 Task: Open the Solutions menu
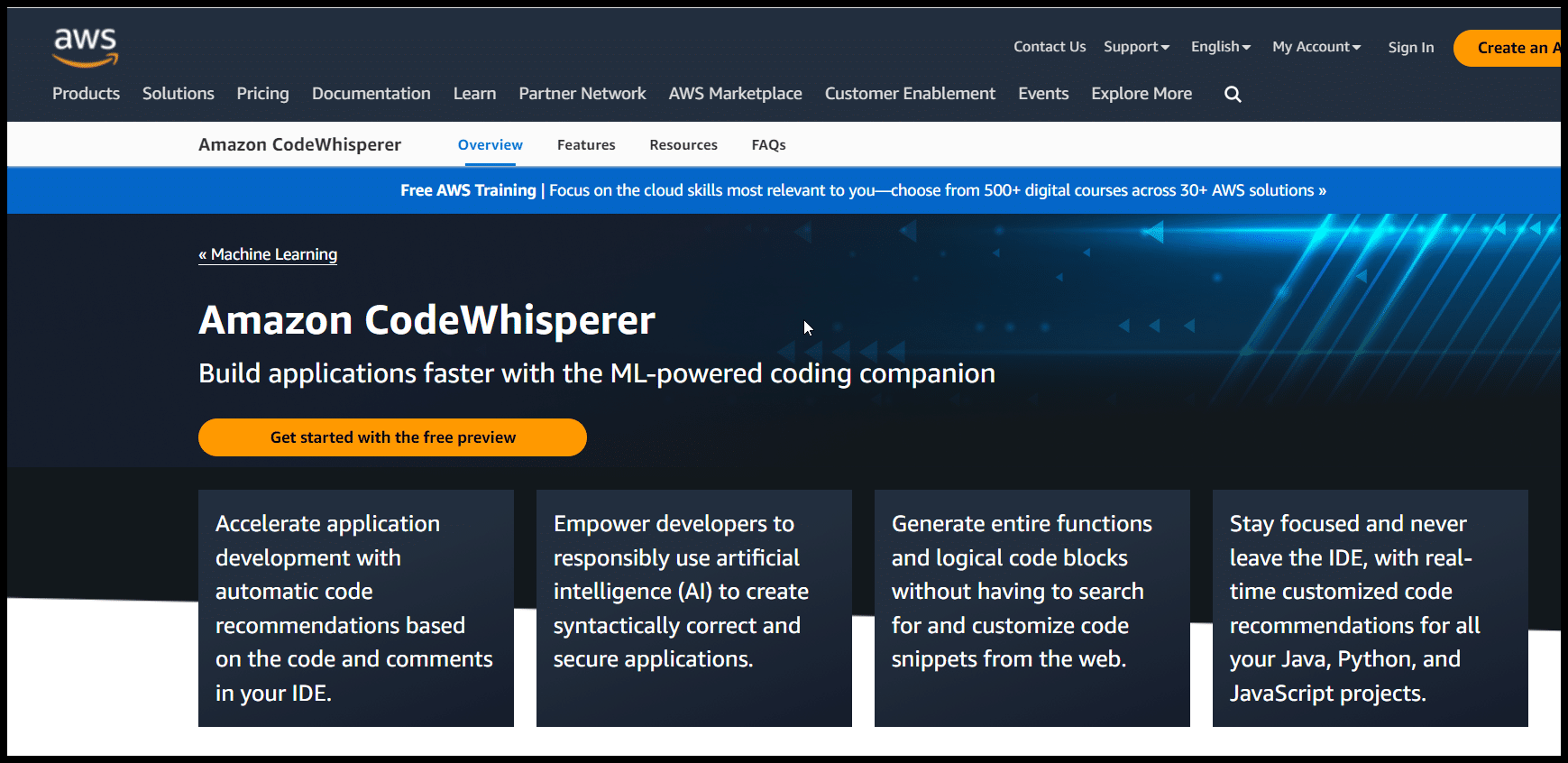pos(179,94)
